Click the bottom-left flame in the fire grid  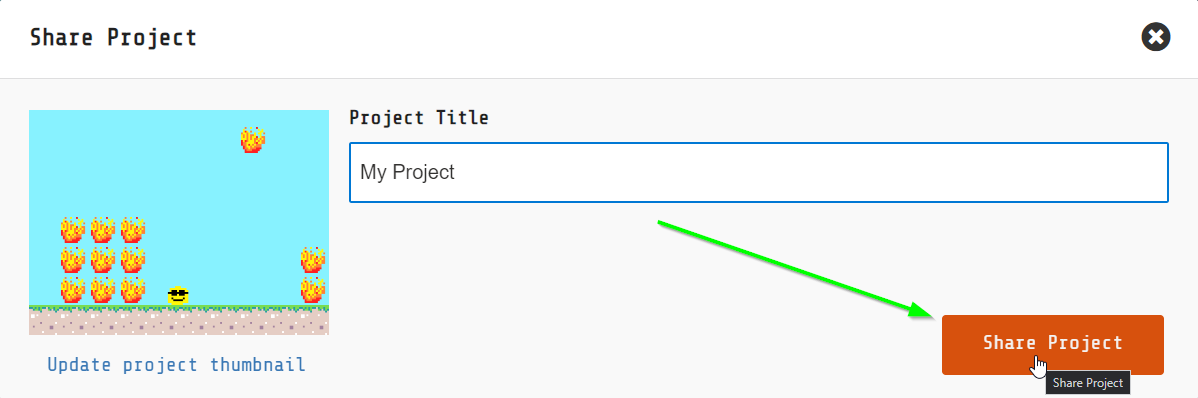pos(73,290)
